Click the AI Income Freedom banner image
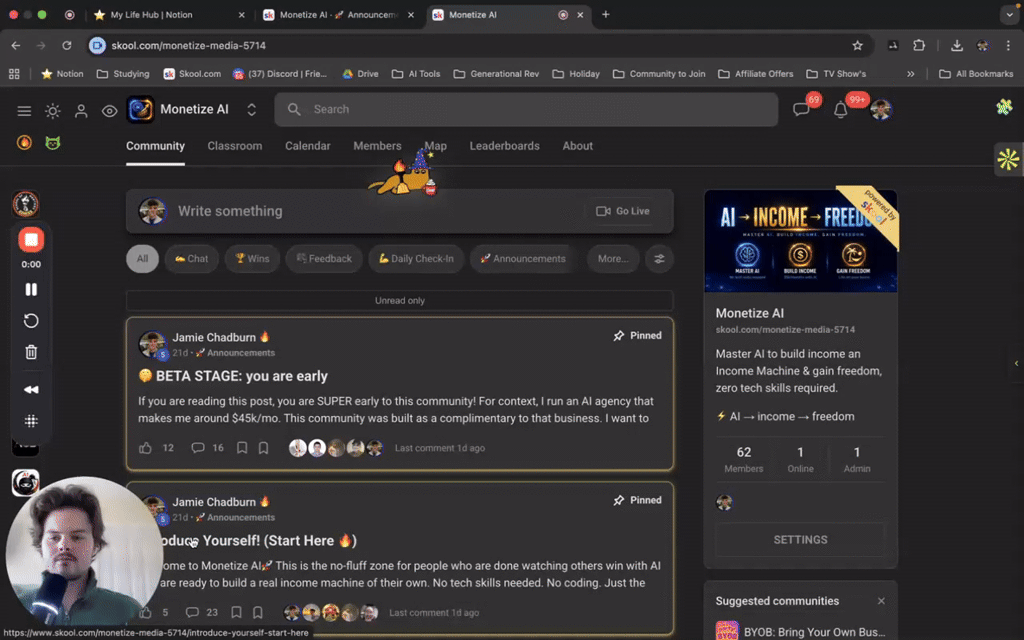Screen dimensions: 1024x640 [x=801, y=241]
